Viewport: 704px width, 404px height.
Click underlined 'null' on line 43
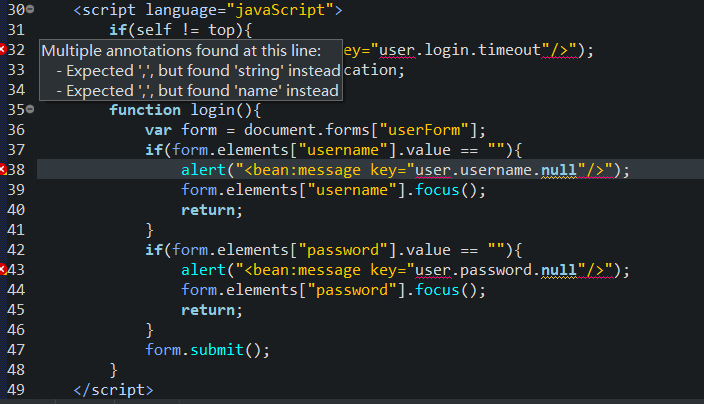coord(559,270)
